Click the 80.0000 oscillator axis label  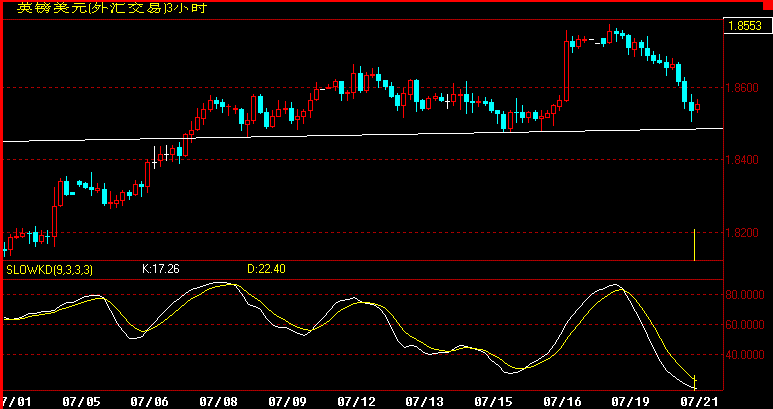tap(745, 295)
